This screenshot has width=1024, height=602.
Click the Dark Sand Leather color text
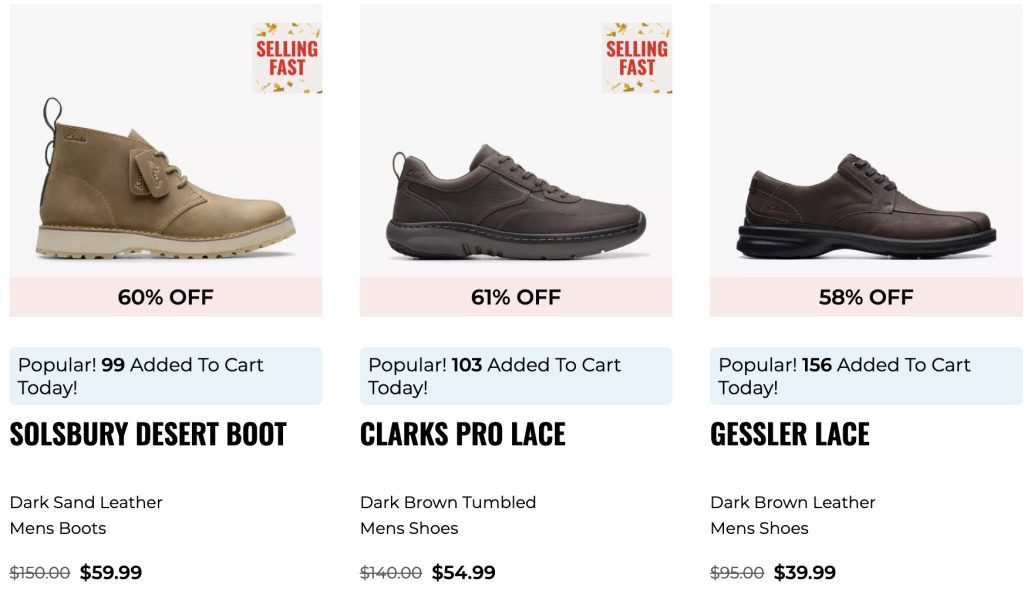[86, 502]
